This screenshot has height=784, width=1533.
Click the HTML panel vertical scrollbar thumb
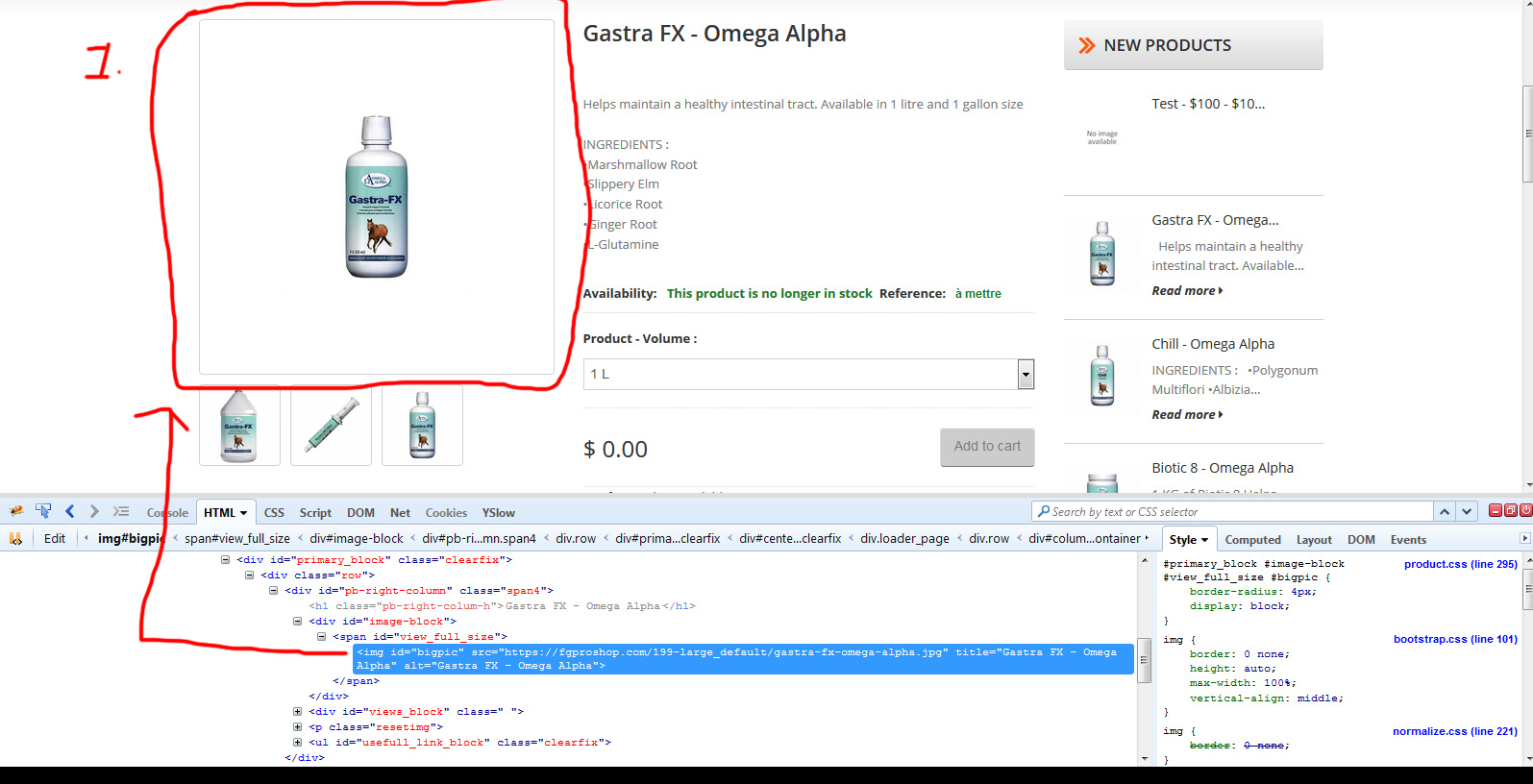(x=1144, y=660)
